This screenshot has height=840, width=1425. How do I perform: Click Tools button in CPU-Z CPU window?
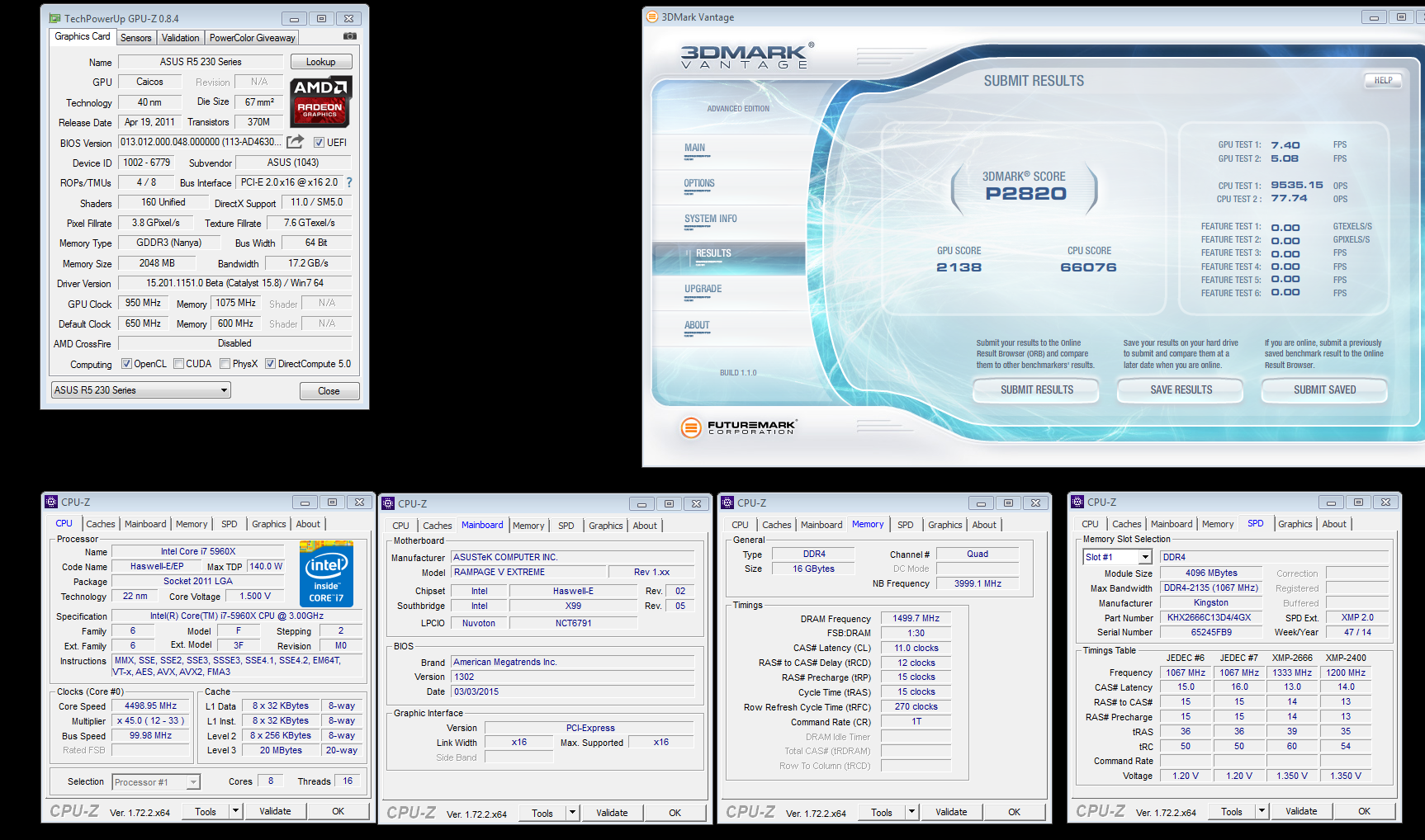click(x=206, y=811)
